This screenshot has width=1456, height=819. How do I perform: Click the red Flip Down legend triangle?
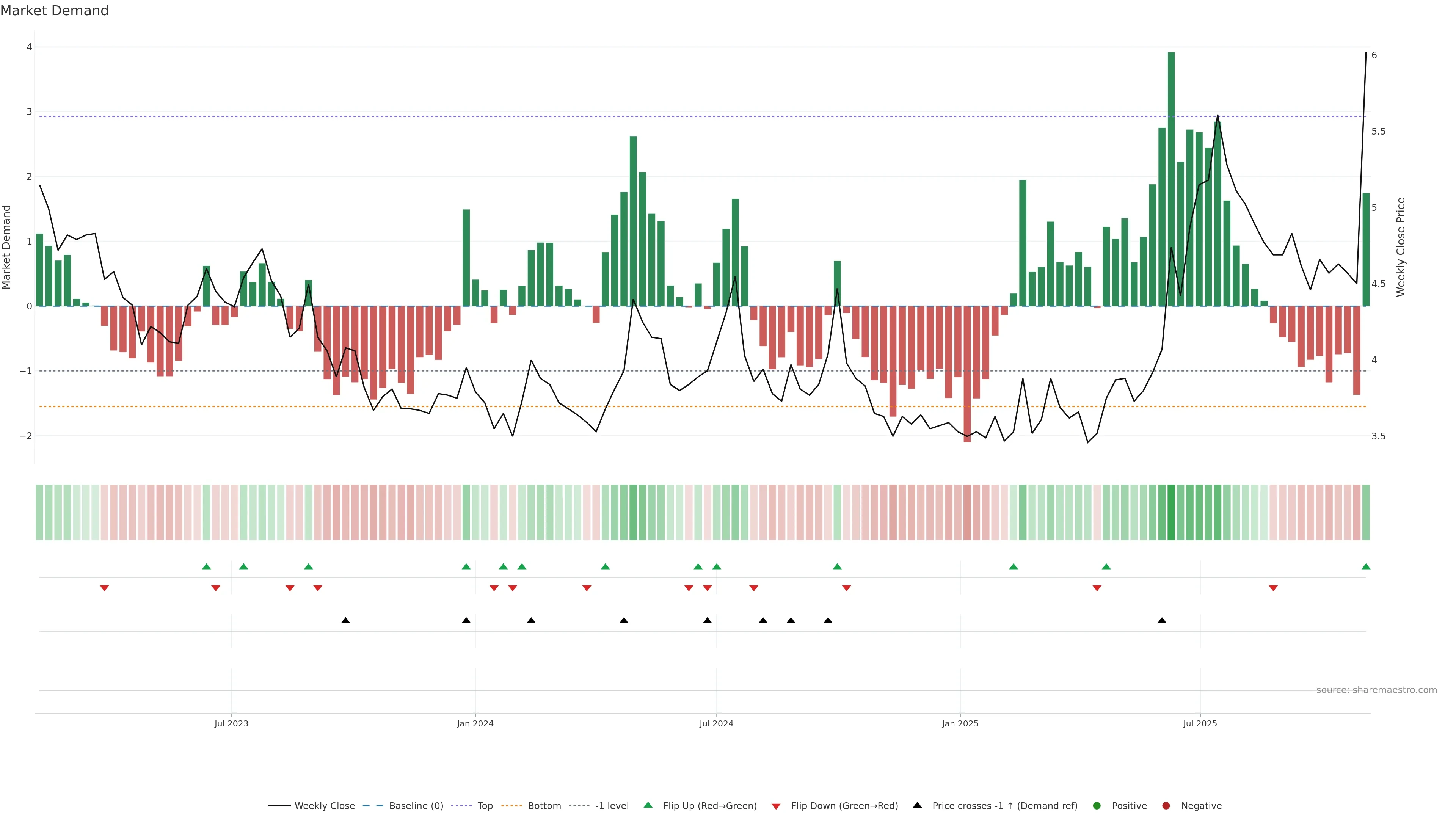click(x=776, y=806)
